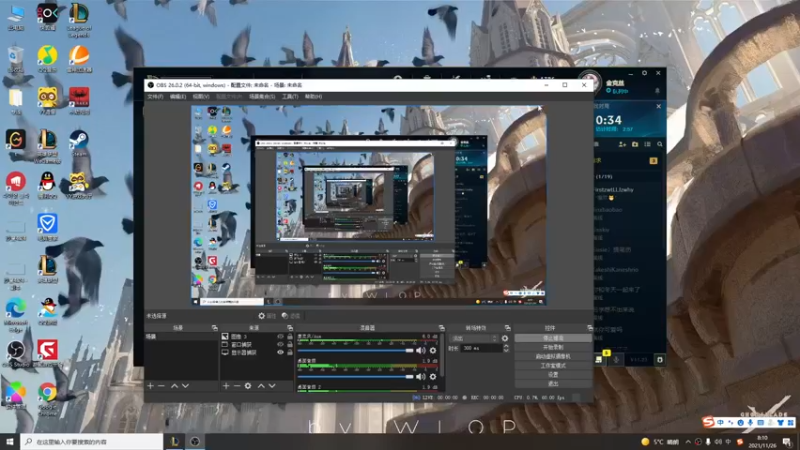Move source down in Sources panel
The image size is (800, 450).
point(272,386)
